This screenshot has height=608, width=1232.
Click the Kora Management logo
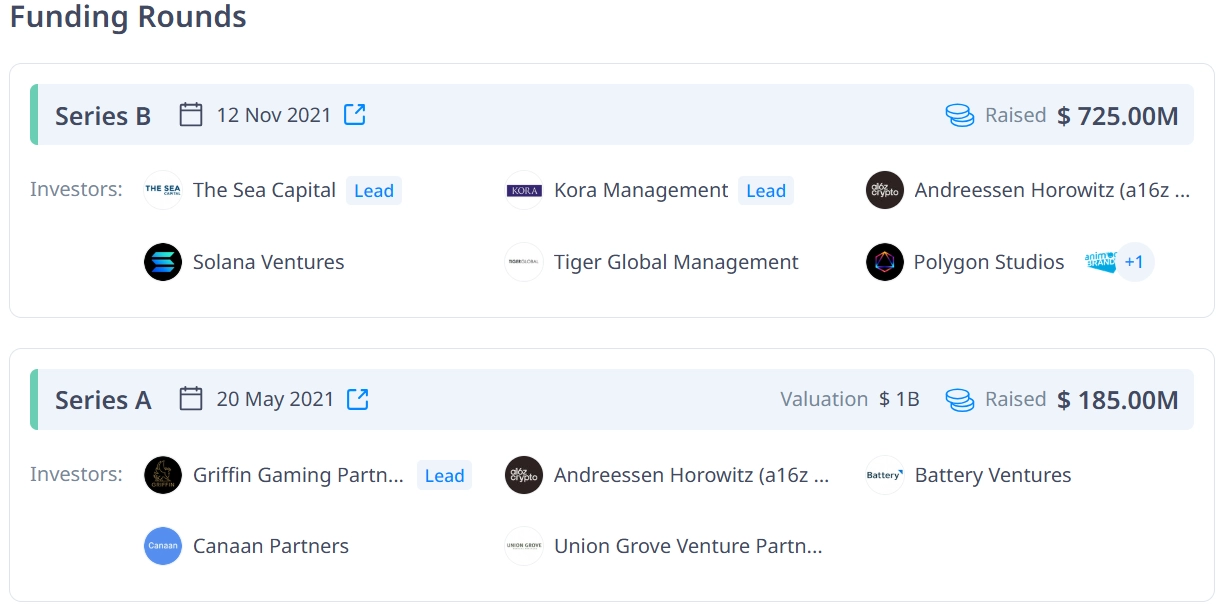pyautogui.click(x=524, y=190)
